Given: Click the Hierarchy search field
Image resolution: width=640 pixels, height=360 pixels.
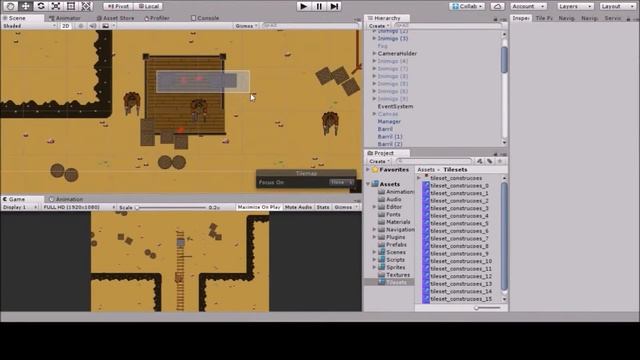Looking at the screenshot, I should [448, 26].
